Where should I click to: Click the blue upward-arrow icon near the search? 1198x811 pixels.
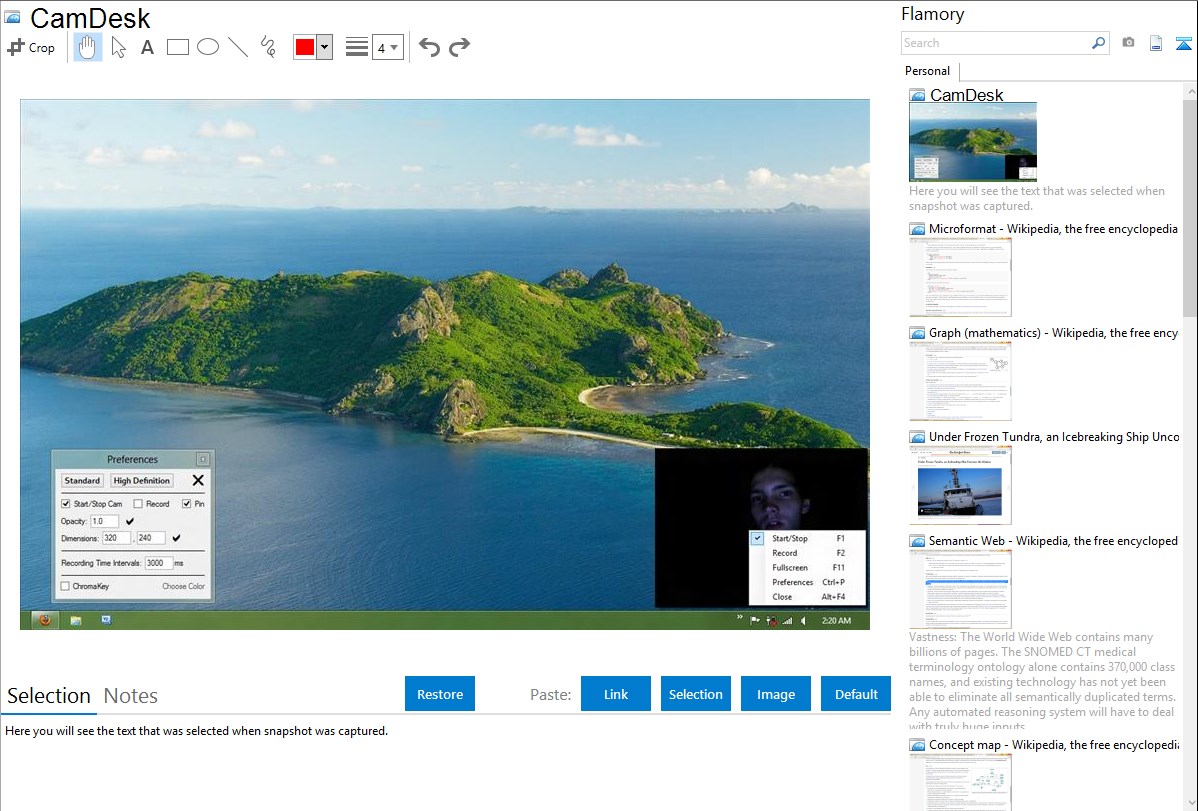pos(1183,43)
